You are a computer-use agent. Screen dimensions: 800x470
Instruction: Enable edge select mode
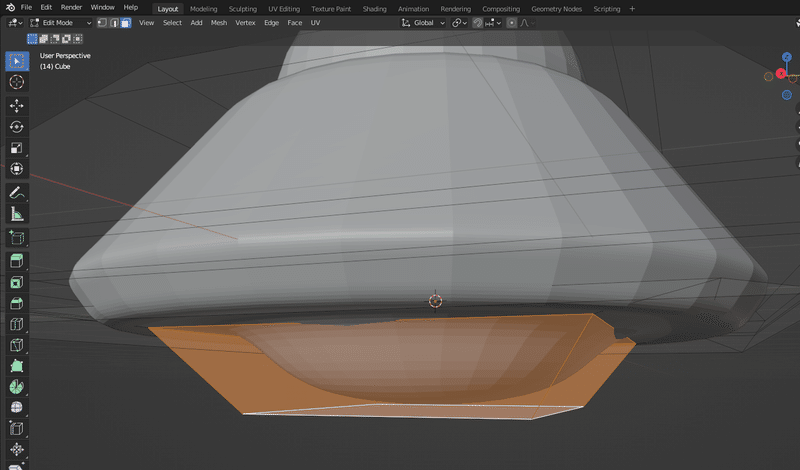coord(114,22)
